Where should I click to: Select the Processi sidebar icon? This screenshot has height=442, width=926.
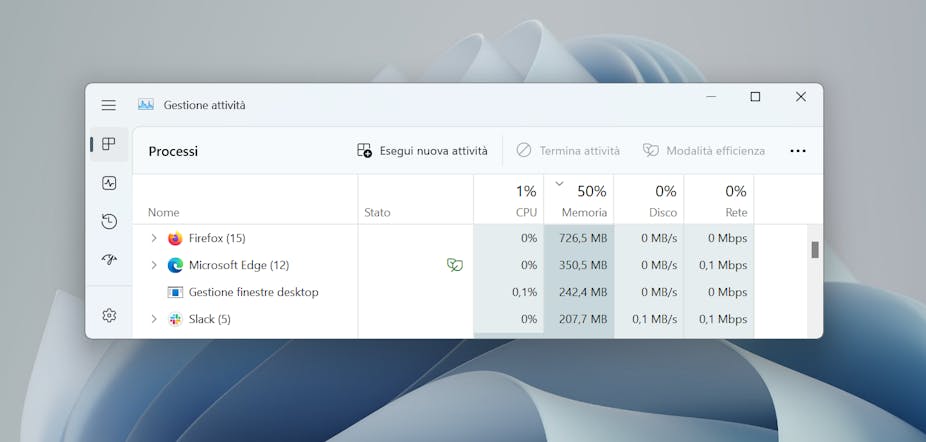point(109,145)
